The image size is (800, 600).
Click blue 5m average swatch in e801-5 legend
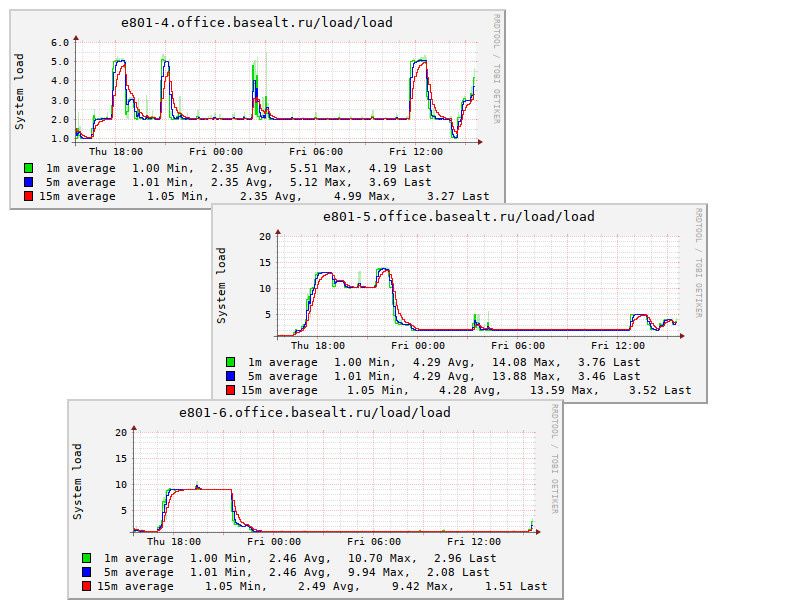click(231, 376)
